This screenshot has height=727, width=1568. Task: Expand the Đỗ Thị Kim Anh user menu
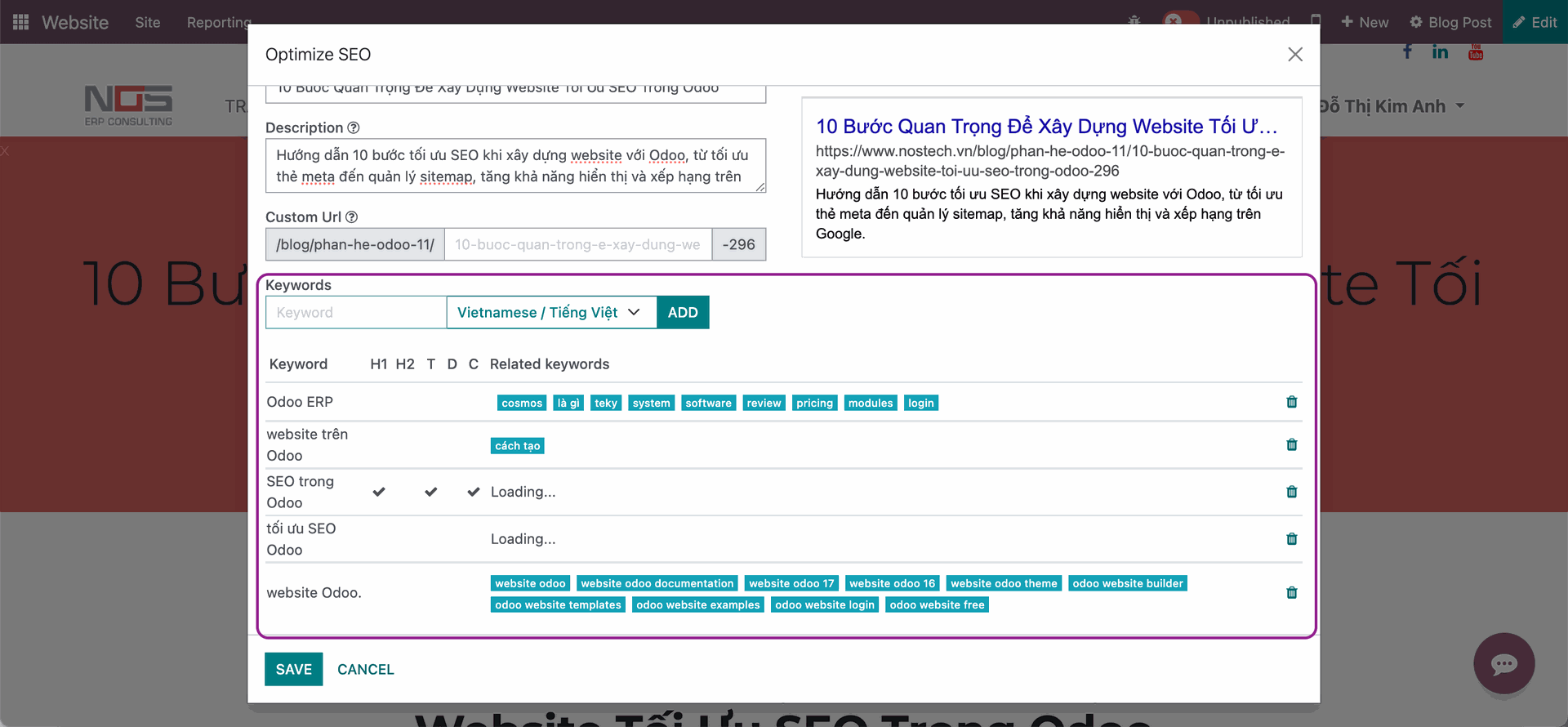coord(1392,106)
